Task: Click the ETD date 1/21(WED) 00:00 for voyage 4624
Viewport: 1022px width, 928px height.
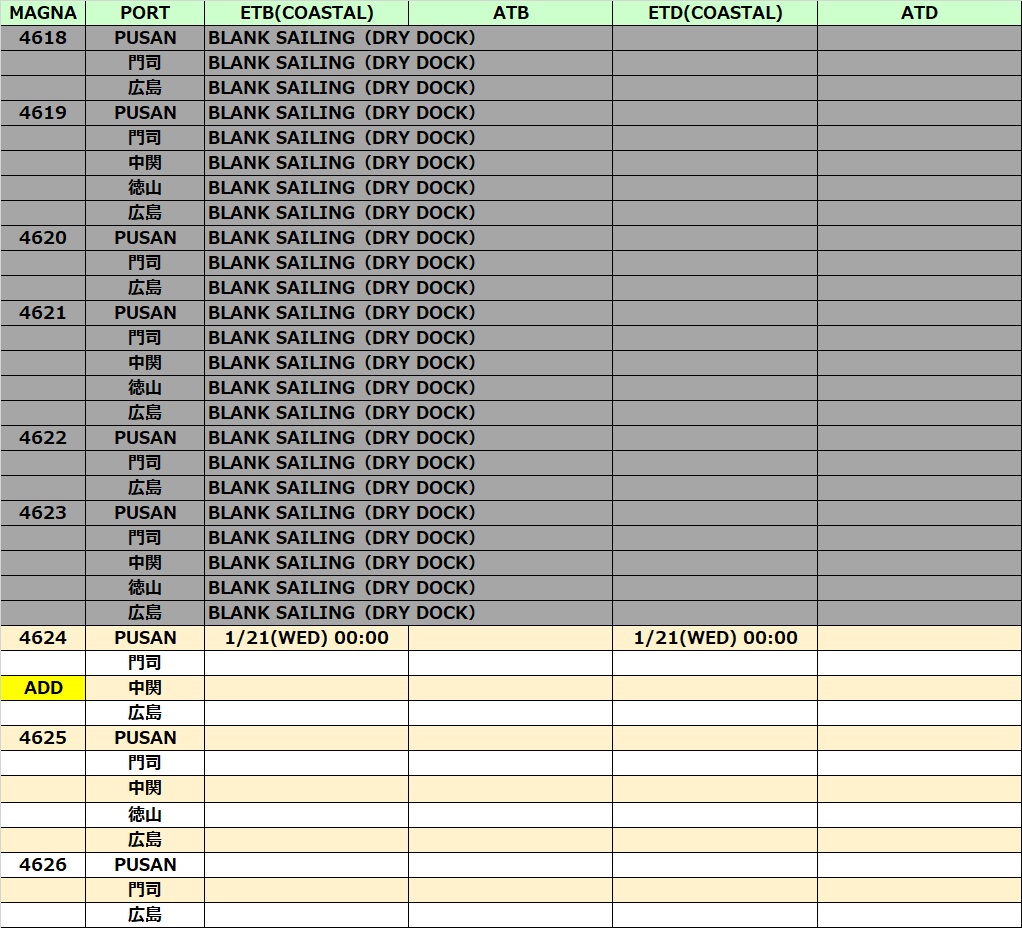Action: 715,638
